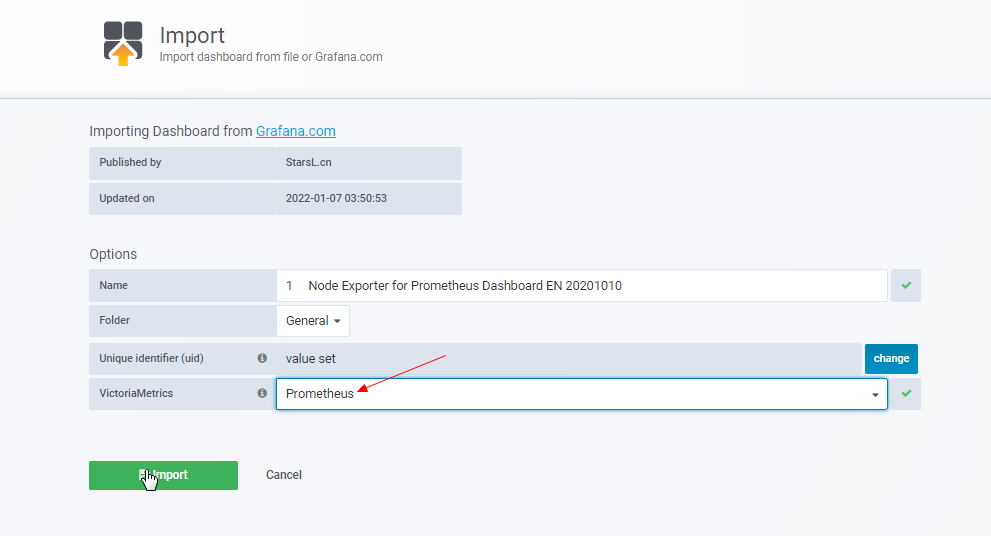The height and width of the screenshot is (536, 991).
Task: Click the 'value set' uid field
Action: pyautogui.click(x=569, y=359)
